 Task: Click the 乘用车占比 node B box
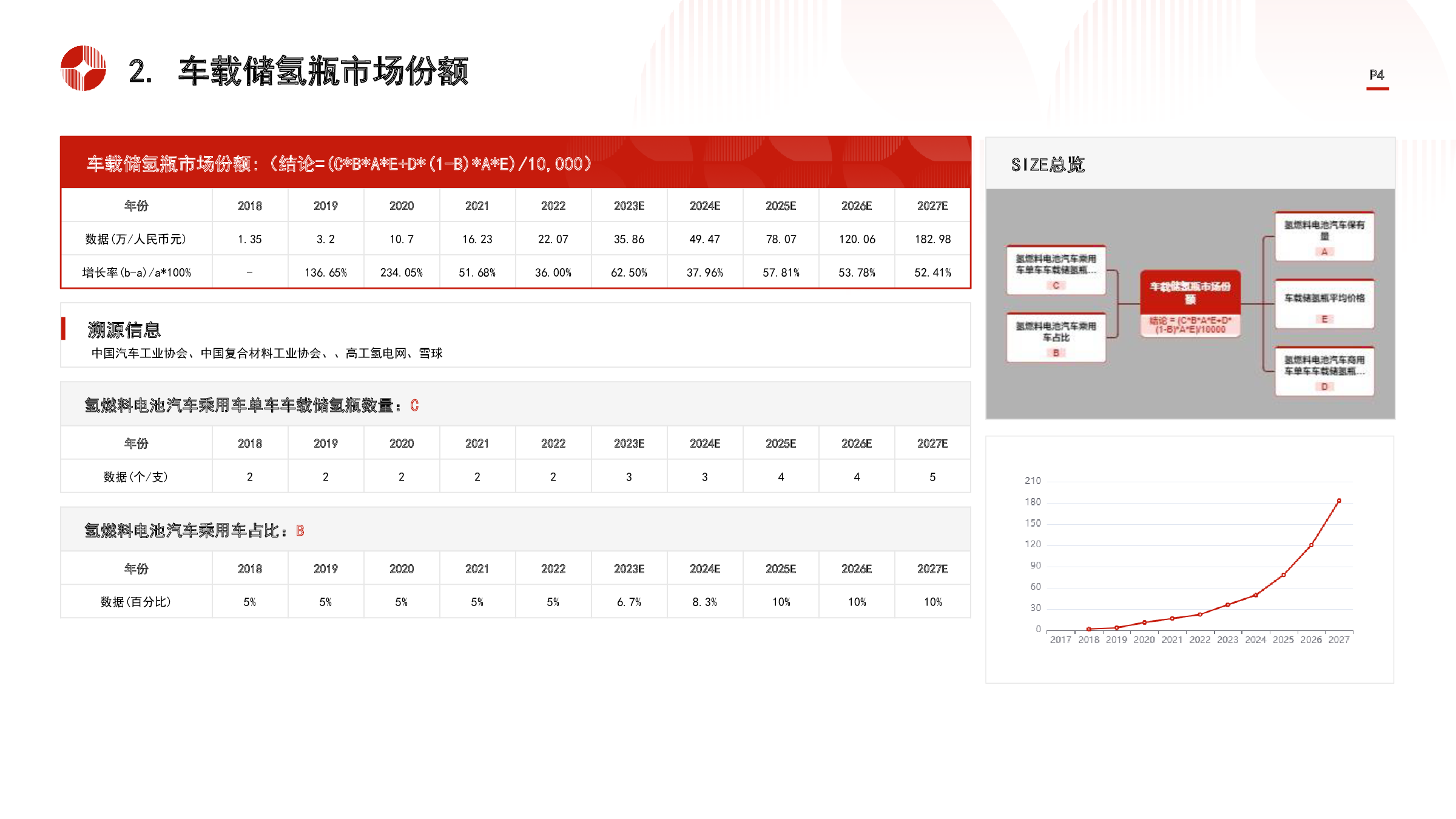(x=1056, y=338)
